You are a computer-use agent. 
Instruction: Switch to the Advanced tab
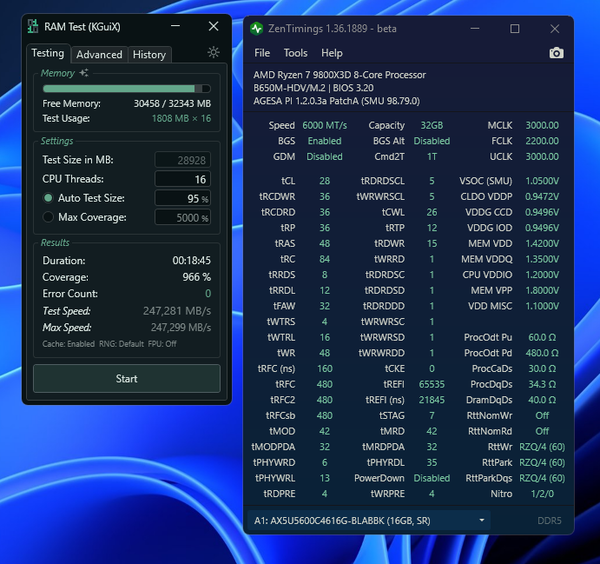(x=99, y=55)
